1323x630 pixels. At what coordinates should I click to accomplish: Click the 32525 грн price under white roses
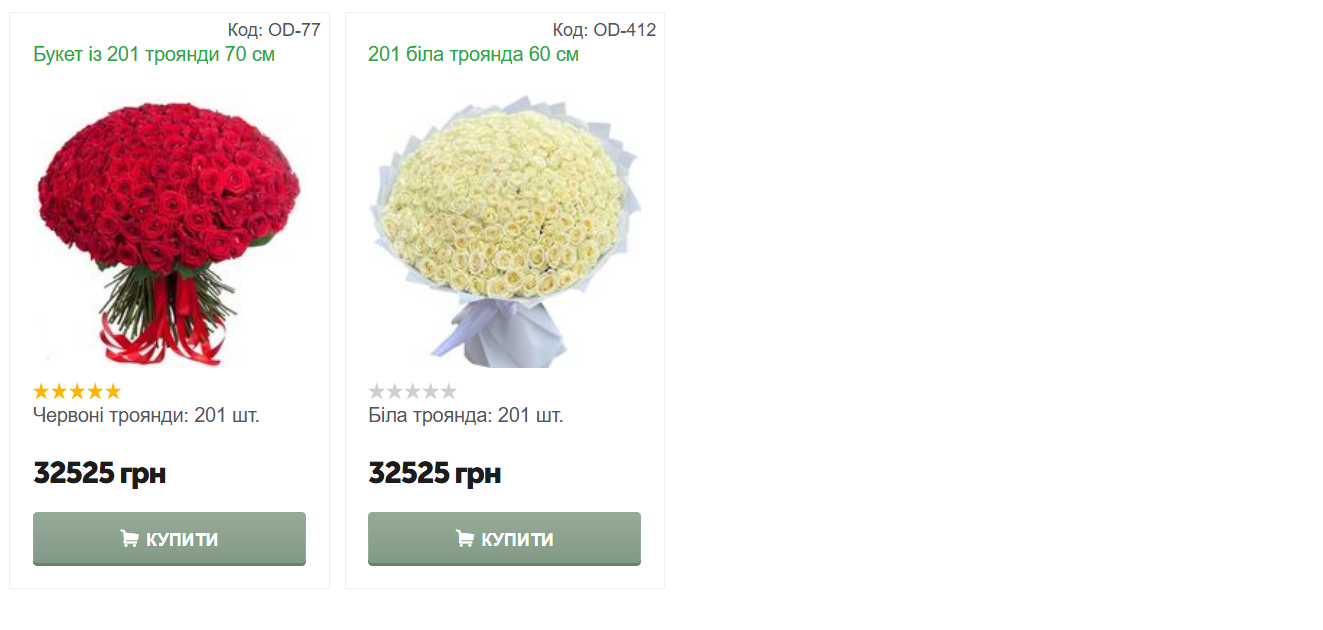point(435,473)
